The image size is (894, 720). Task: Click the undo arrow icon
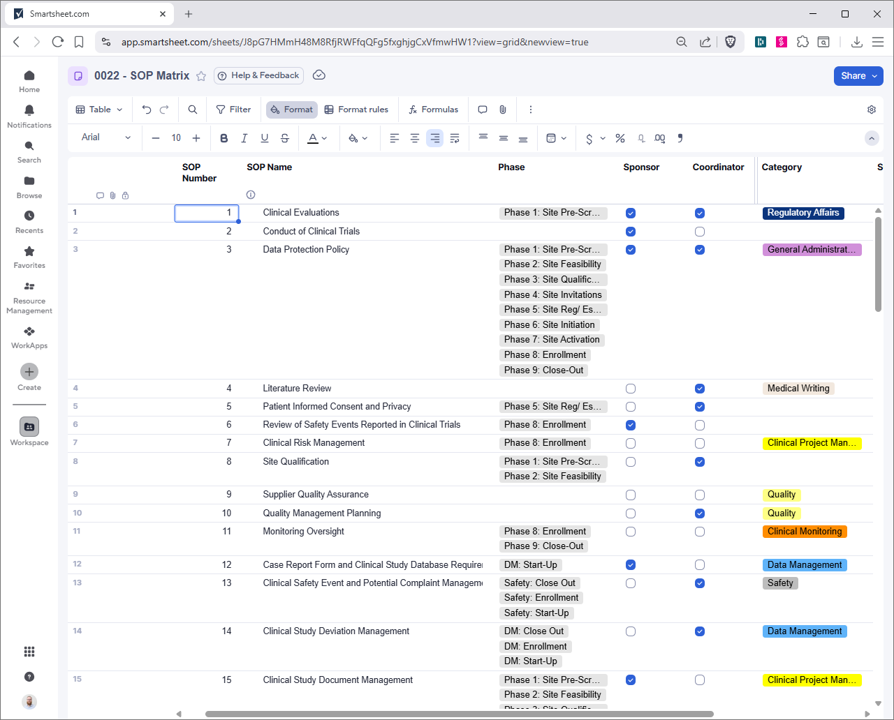point(147,110)
